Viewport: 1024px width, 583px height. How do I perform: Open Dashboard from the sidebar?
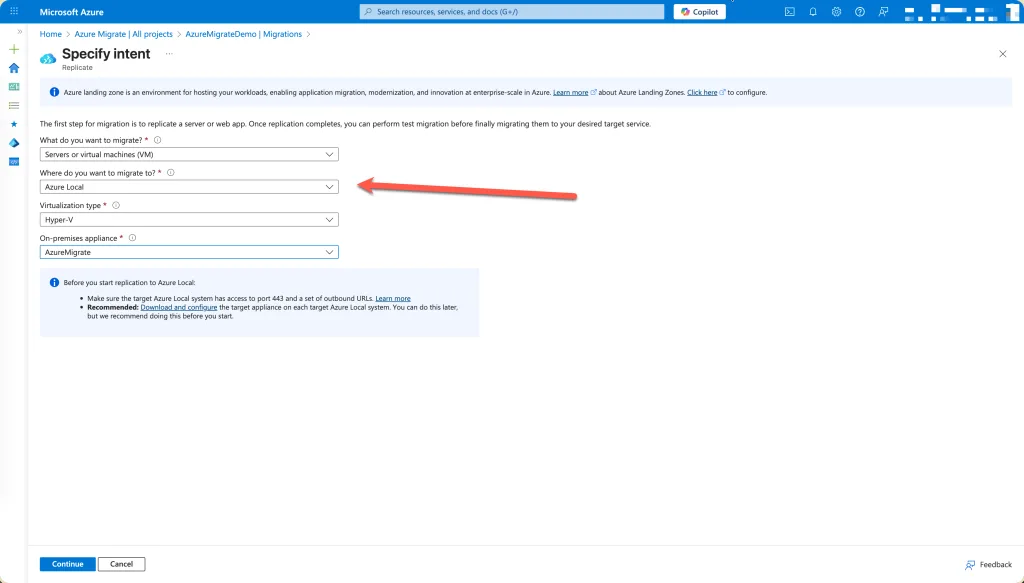point(14,87)
